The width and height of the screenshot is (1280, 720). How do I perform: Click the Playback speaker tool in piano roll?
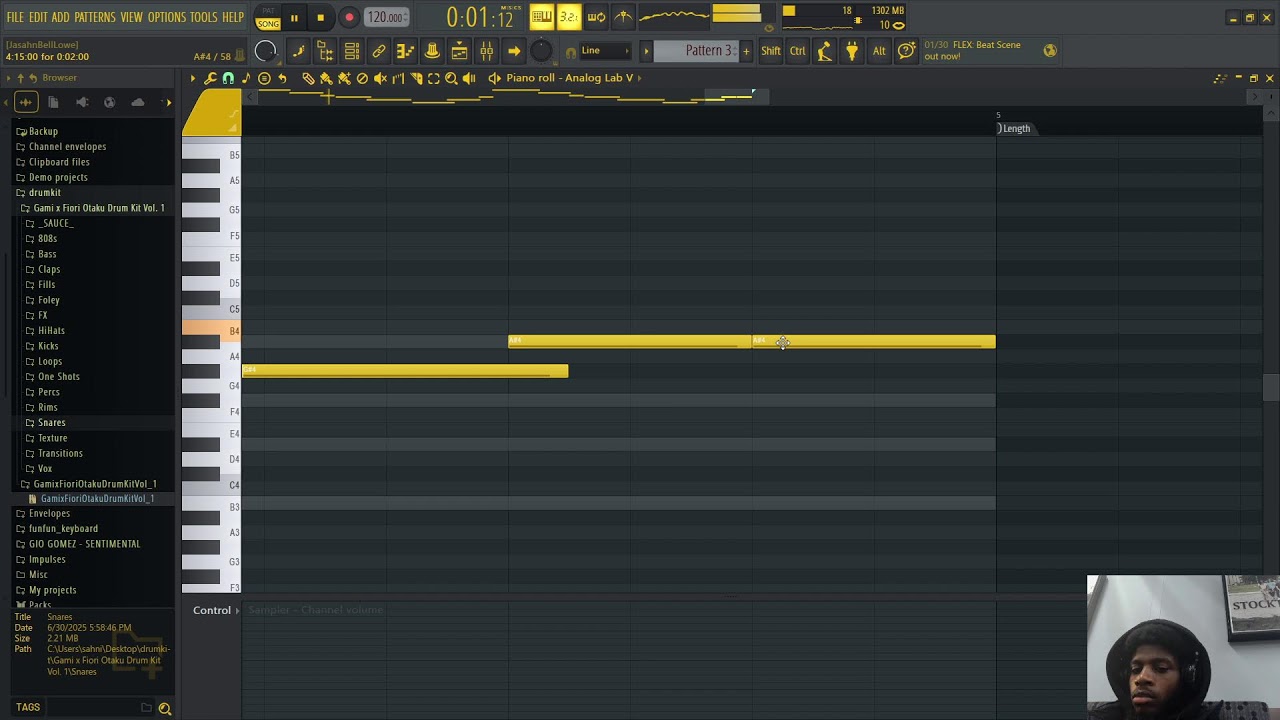click(x=469, y=78)
